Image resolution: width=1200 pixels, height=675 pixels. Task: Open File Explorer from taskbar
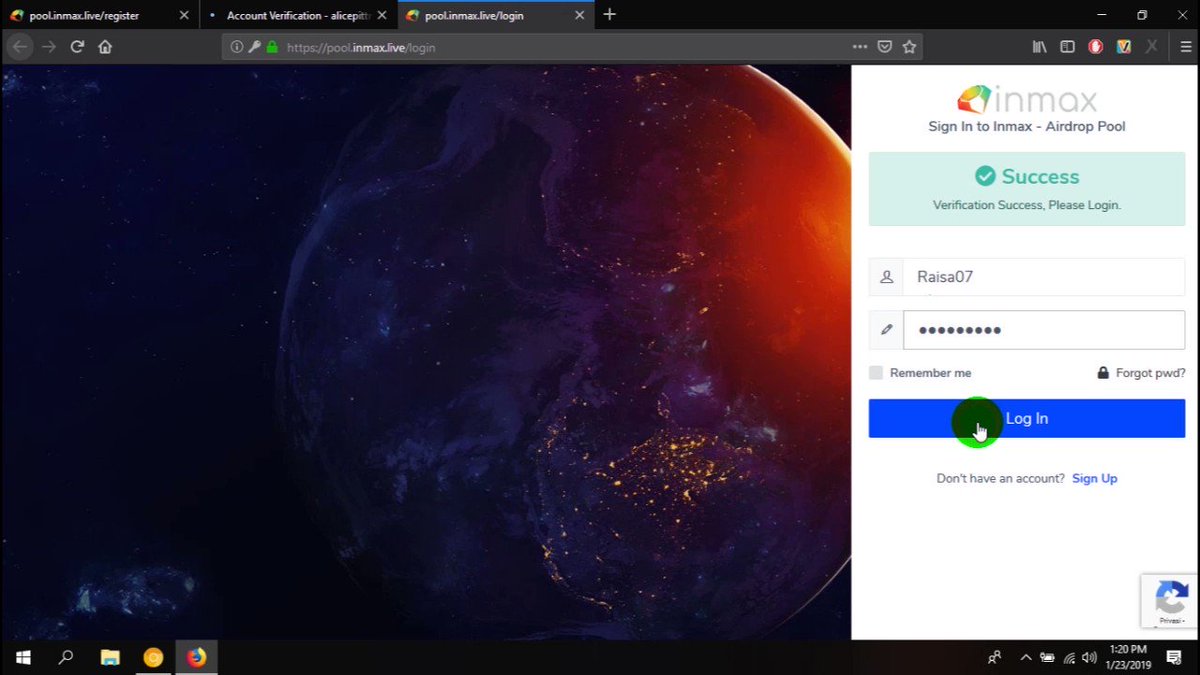(110, 657)
